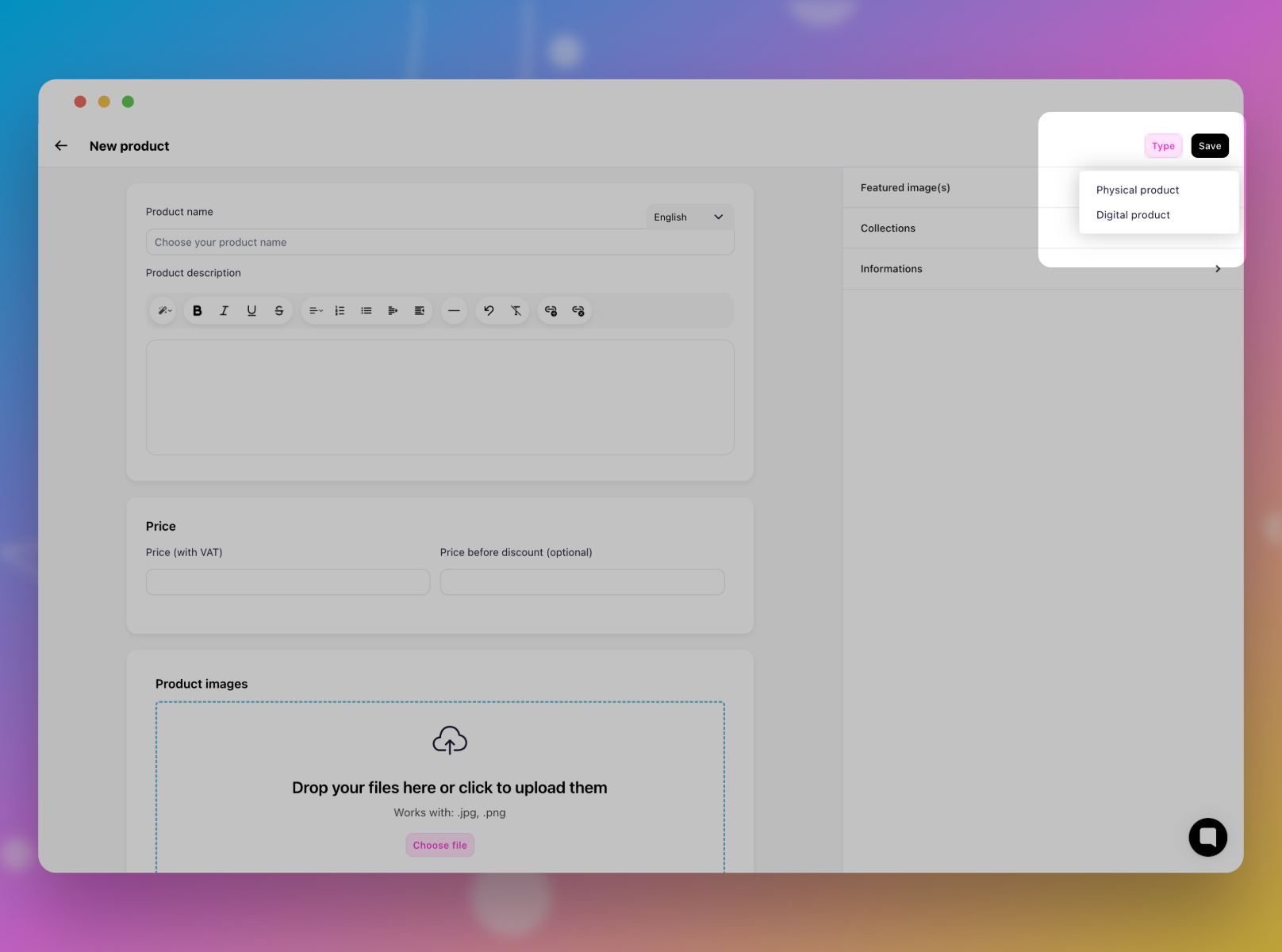
Task: Undo the last edit in description
Action: tap(489, 311)
